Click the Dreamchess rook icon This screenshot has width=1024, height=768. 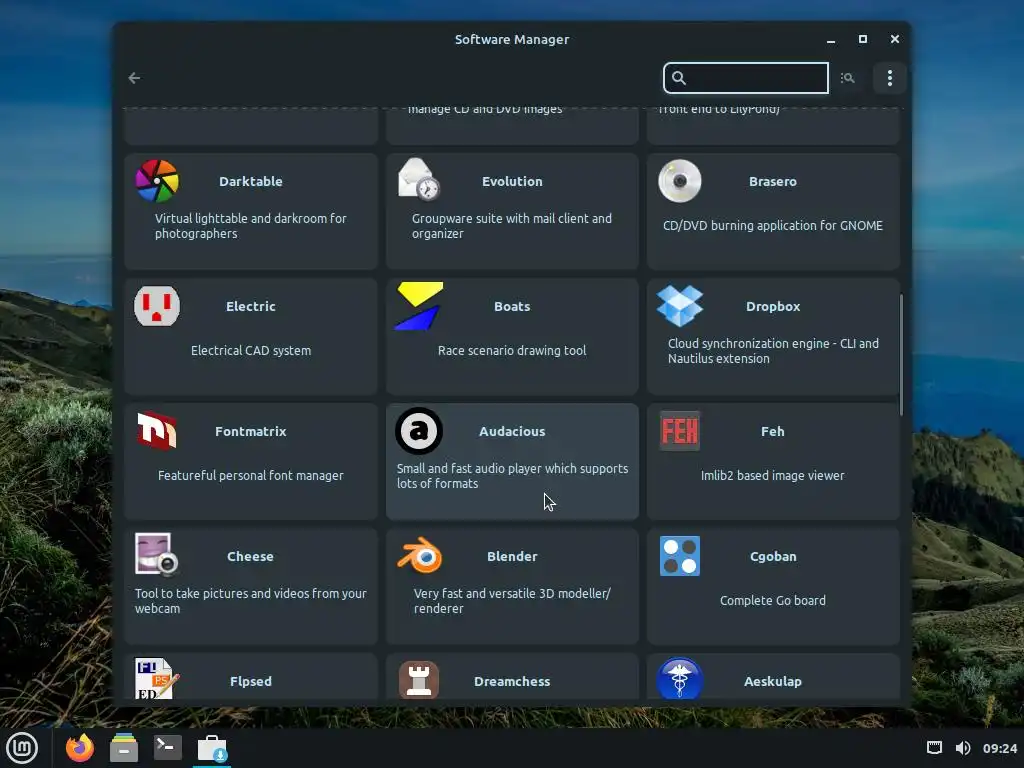point(419,680)
